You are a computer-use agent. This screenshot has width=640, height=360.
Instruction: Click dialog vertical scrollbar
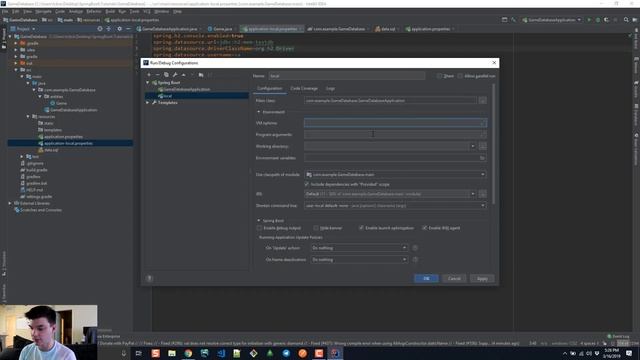[x=493, y=144]
